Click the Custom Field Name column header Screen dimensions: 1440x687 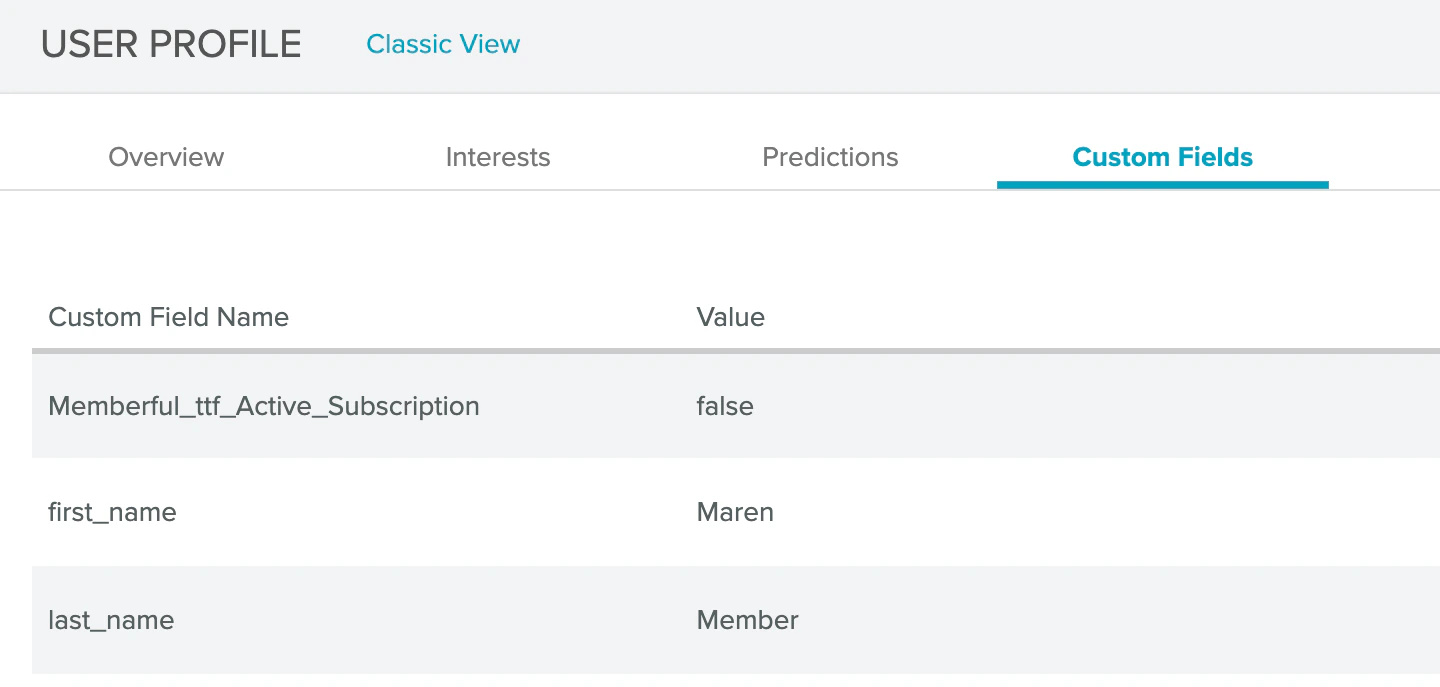168,317
